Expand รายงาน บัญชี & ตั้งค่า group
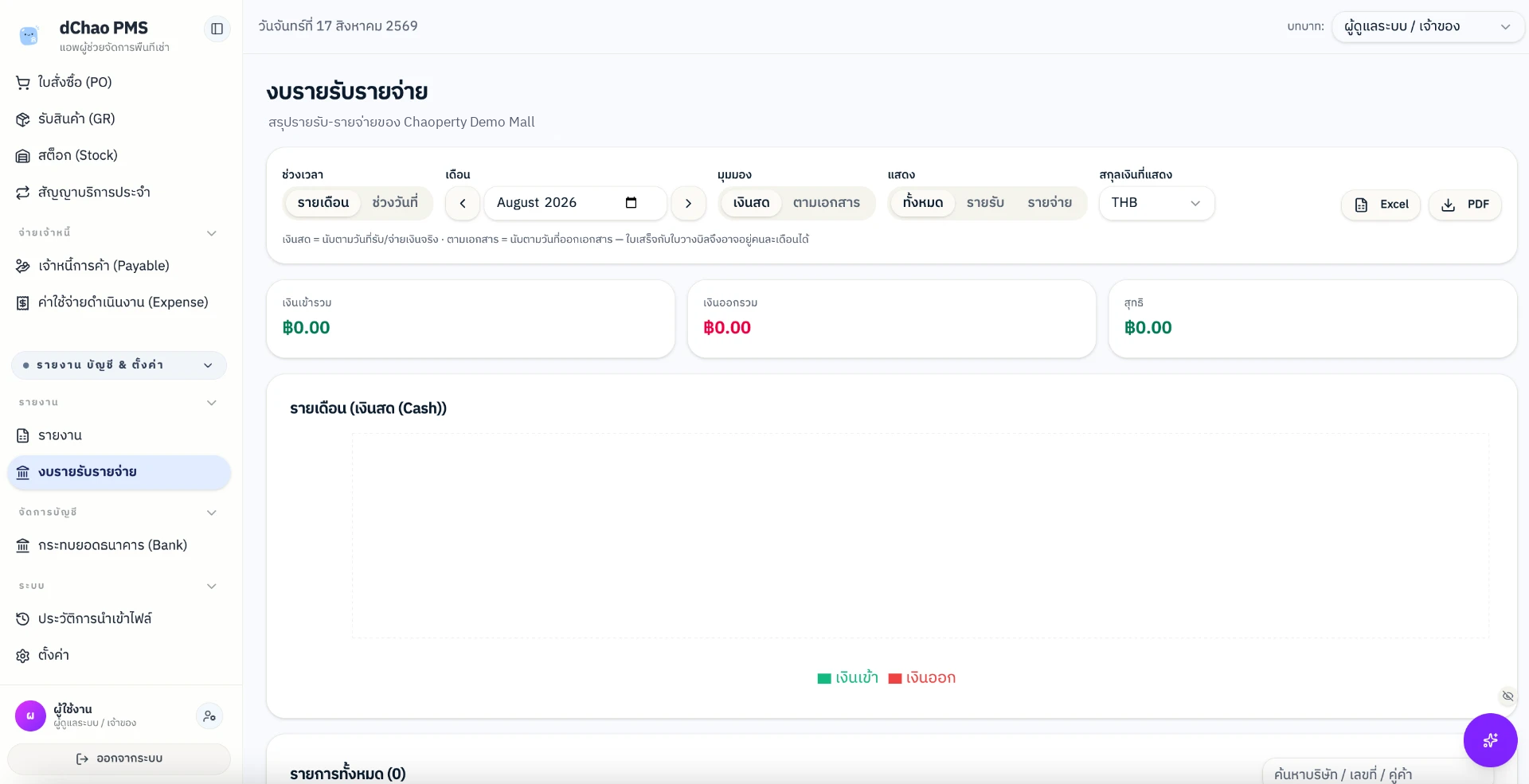1529x784 pixels. pos(119,365)
